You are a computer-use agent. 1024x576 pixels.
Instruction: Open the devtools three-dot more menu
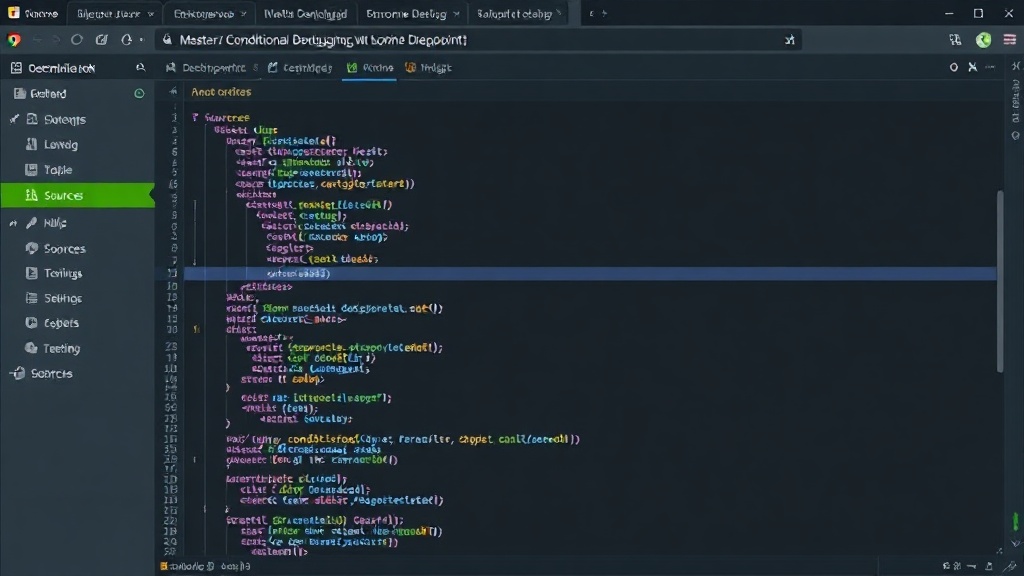tap(991, 67)
